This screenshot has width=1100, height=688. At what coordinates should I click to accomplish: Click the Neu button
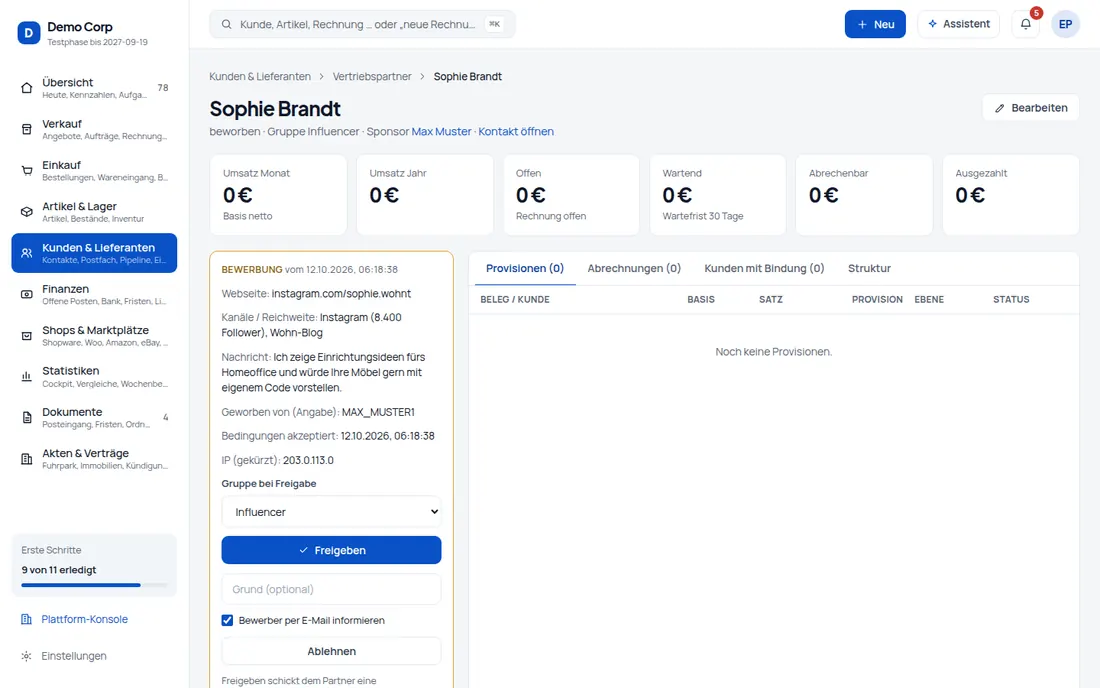pos(875,24)
